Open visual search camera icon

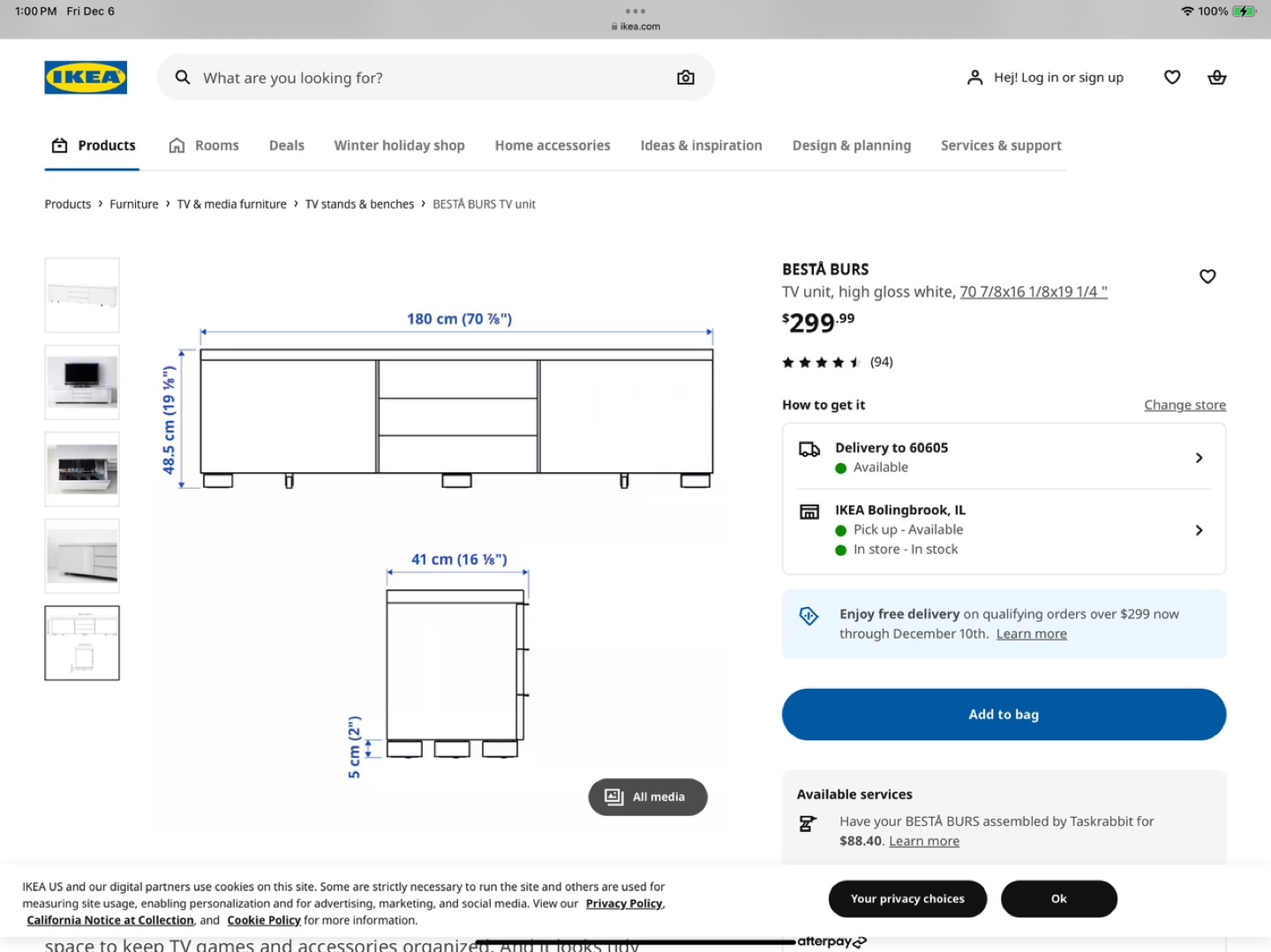coord(686,78)
